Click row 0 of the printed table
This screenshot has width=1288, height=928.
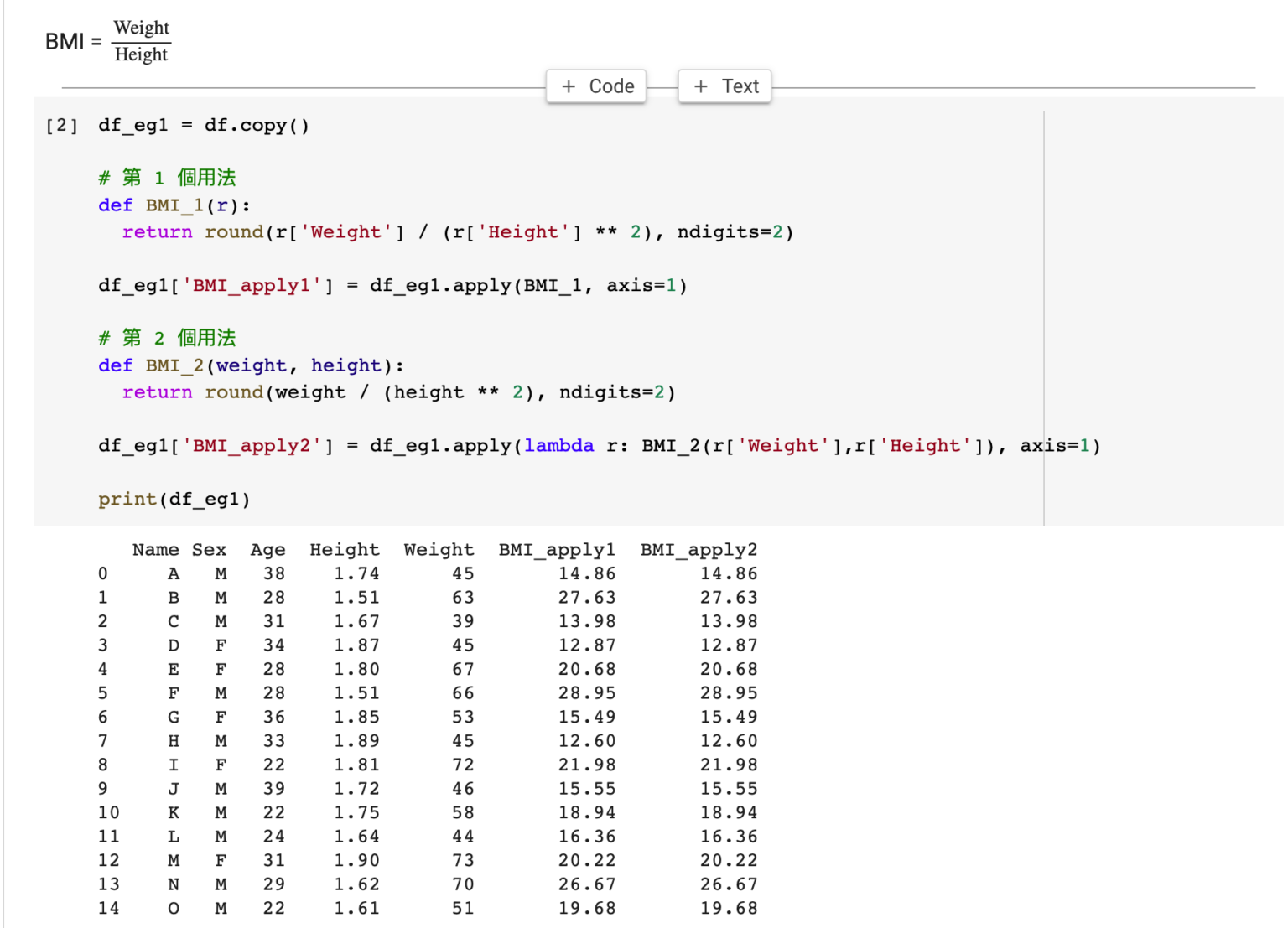point(335,573)
